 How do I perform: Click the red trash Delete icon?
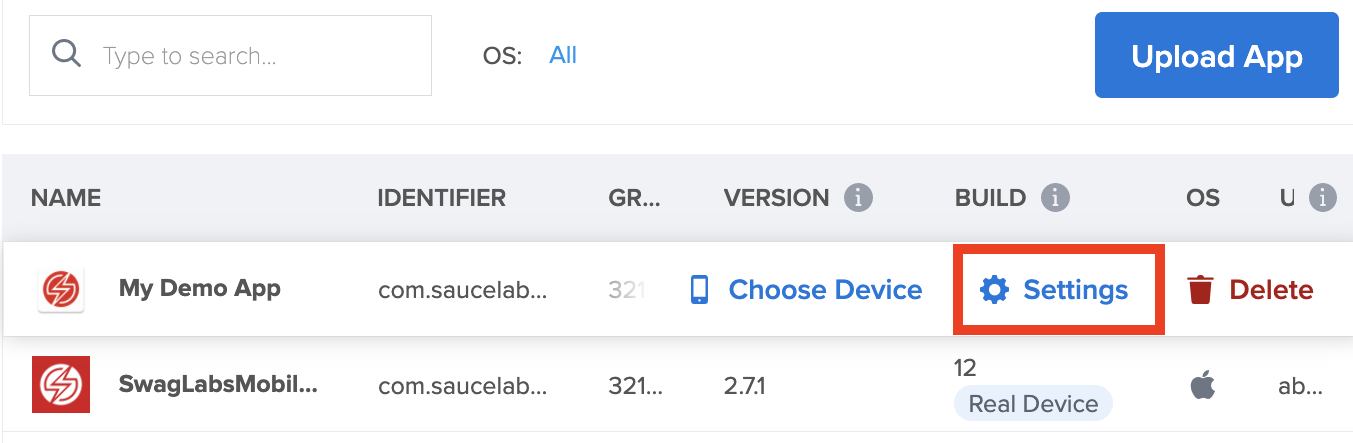(1199, 290)
